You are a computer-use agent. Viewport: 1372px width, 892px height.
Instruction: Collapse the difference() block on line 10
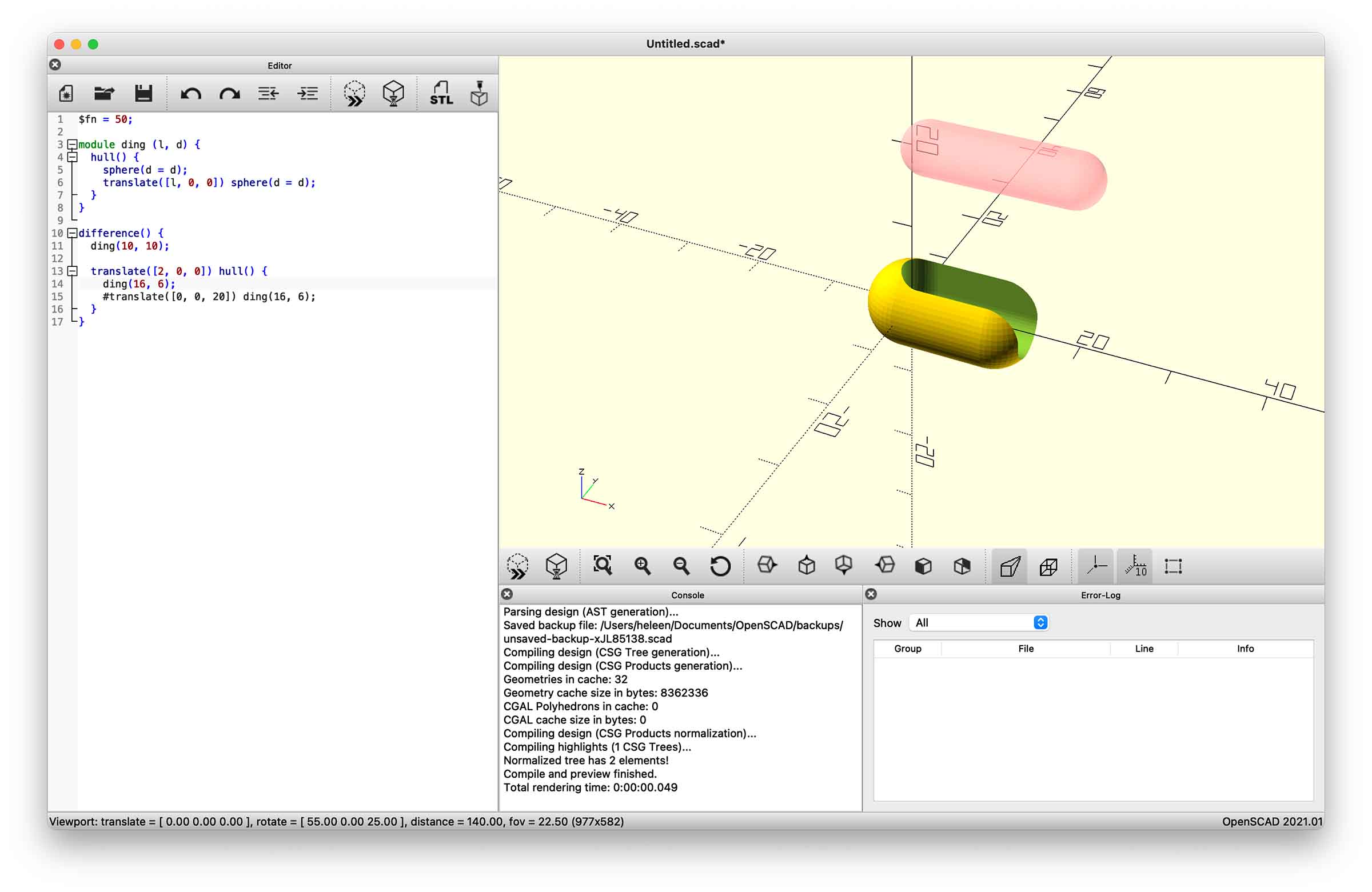[72, 233]
